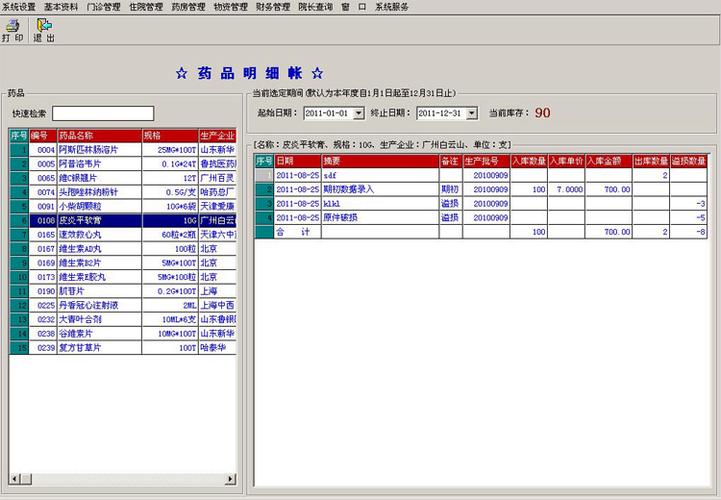Click the 25MG*100T spec cell

pyautogui.click(x=170, y=150)
